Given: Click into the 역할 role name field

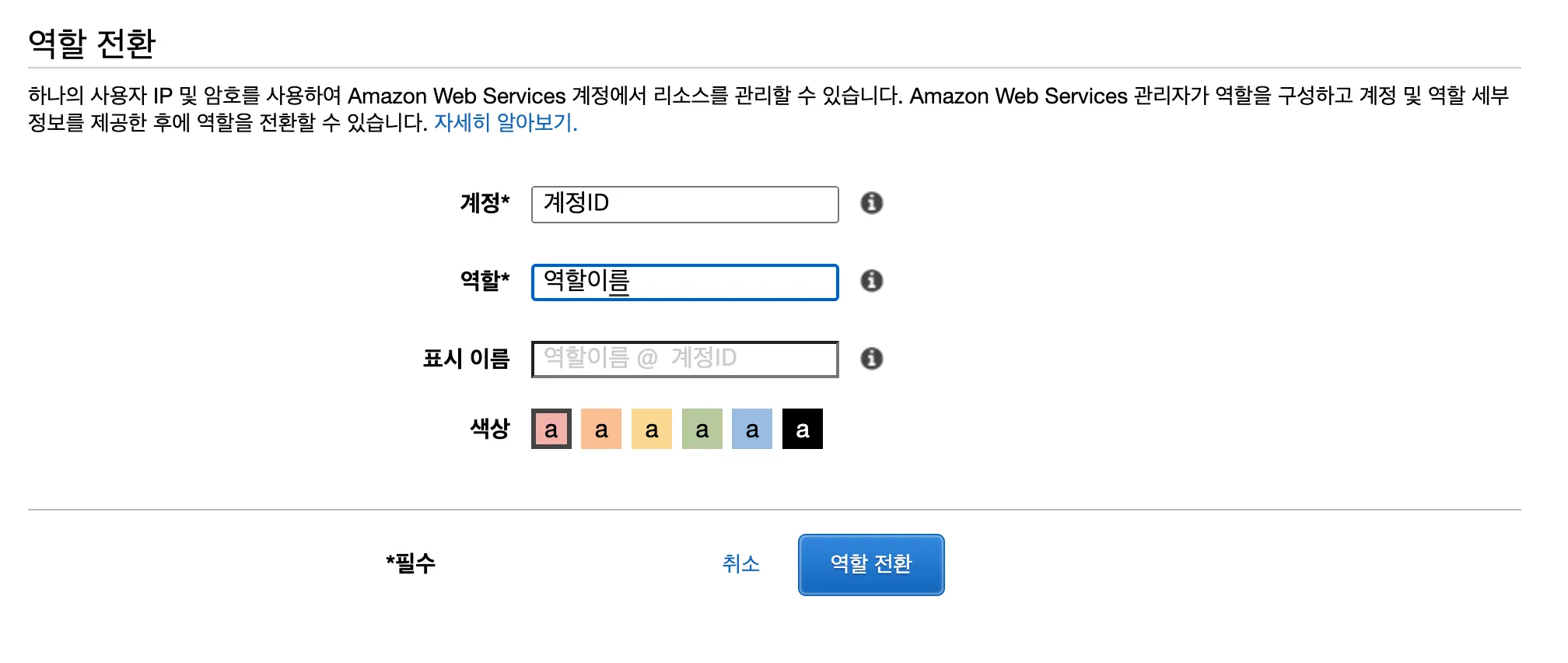Looking at the screenshot, I should point(684,282).
